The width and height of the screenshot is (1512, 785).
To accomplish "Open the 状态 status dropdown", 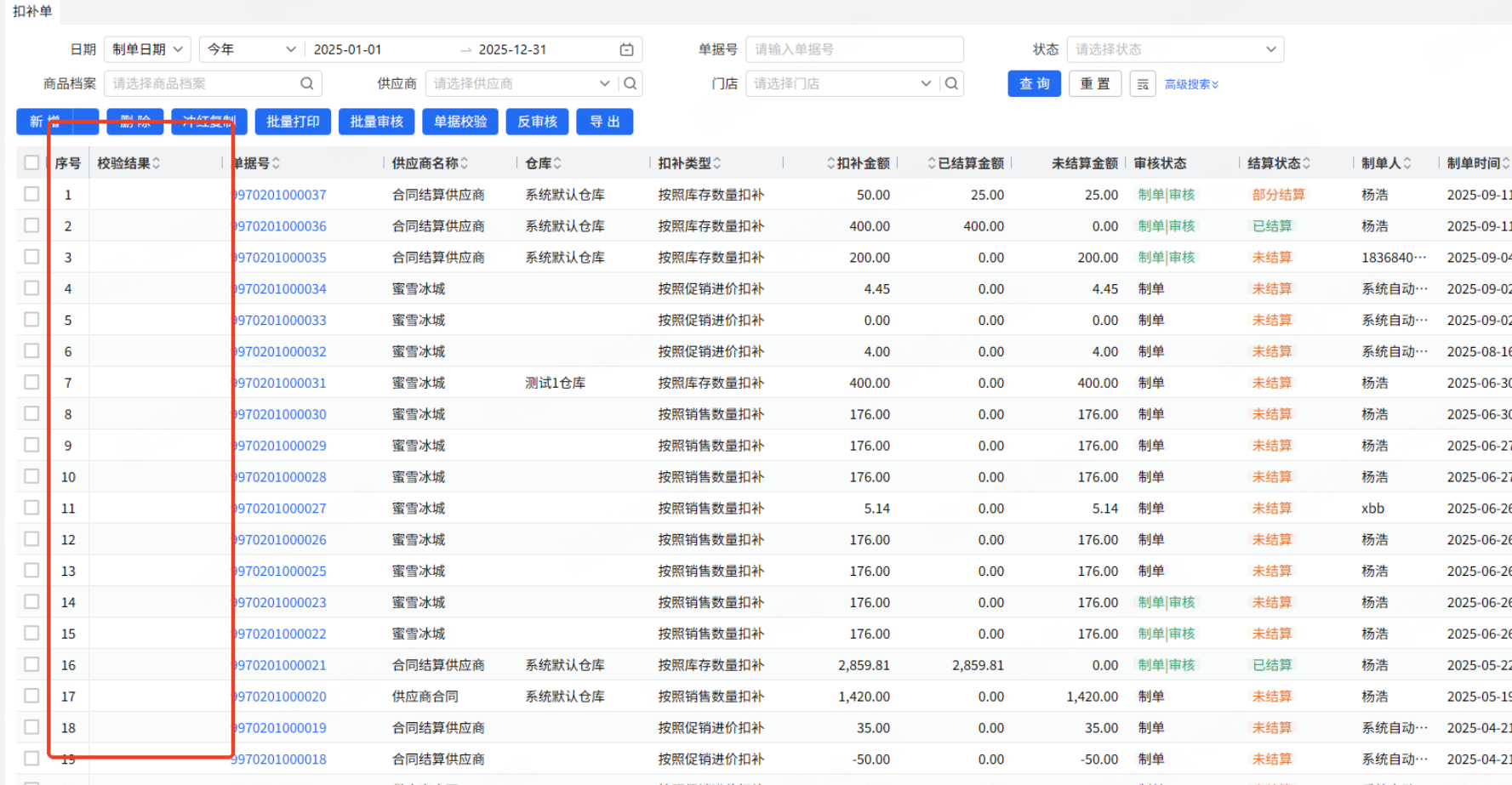I will click(x=1174, y=49).
